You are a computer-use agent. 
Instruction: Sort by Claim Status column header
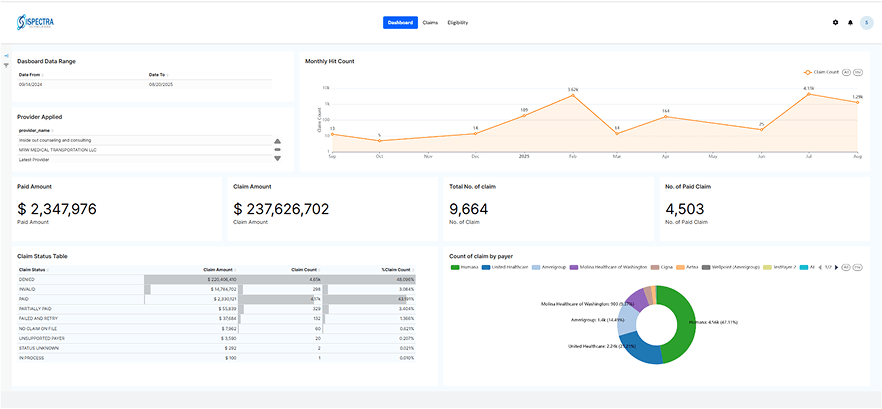coord(32,269)
